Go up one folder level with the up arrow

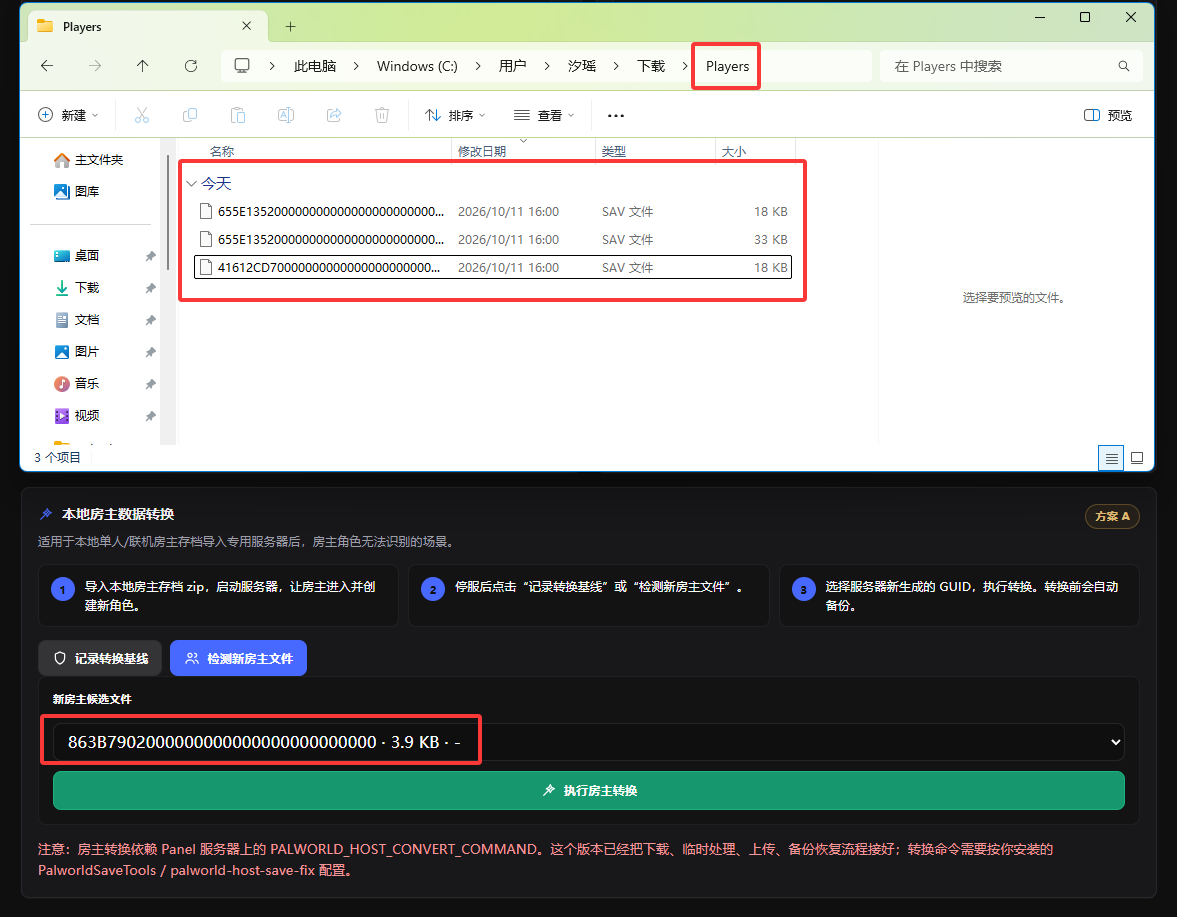point(143,66)
